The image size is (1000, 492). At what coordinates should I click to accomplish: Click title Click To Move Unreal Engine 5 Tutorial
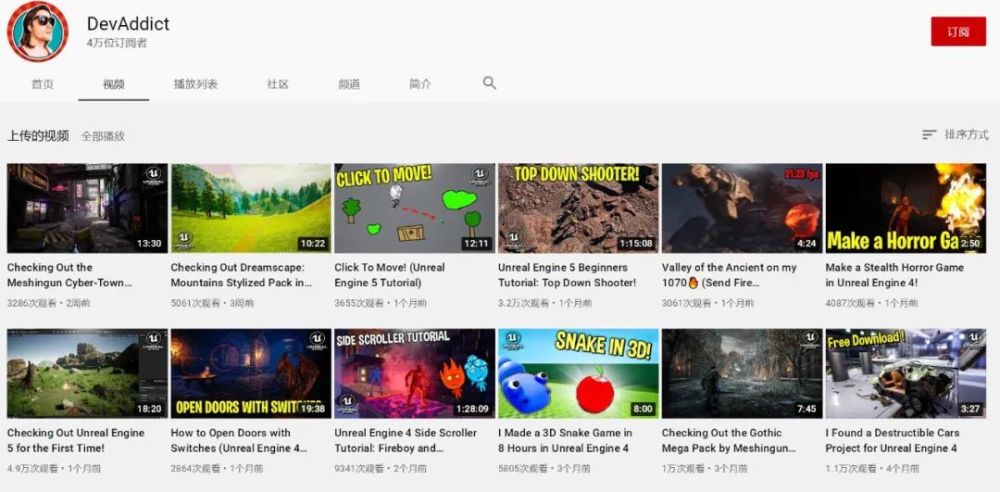pyautogui.click(x=390, y=275)
